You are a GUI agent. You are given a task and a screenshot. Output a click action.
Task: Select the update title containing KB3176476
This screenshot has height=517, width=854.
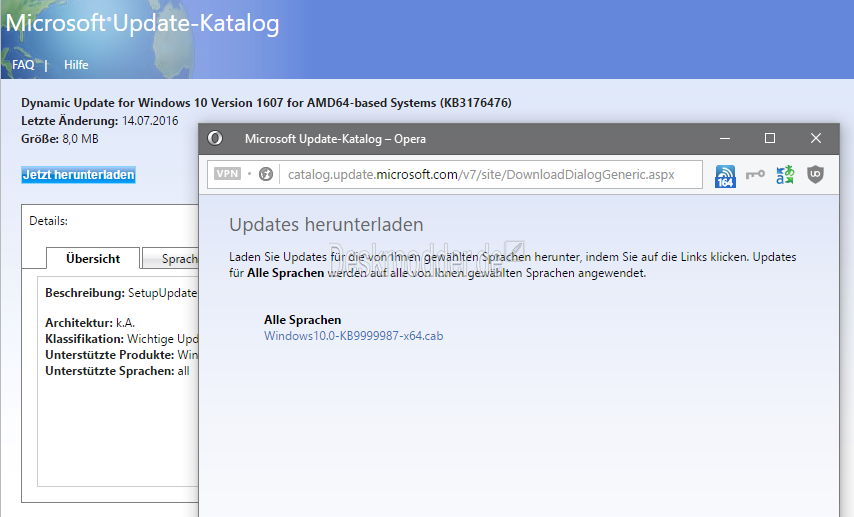coord(266,102)
